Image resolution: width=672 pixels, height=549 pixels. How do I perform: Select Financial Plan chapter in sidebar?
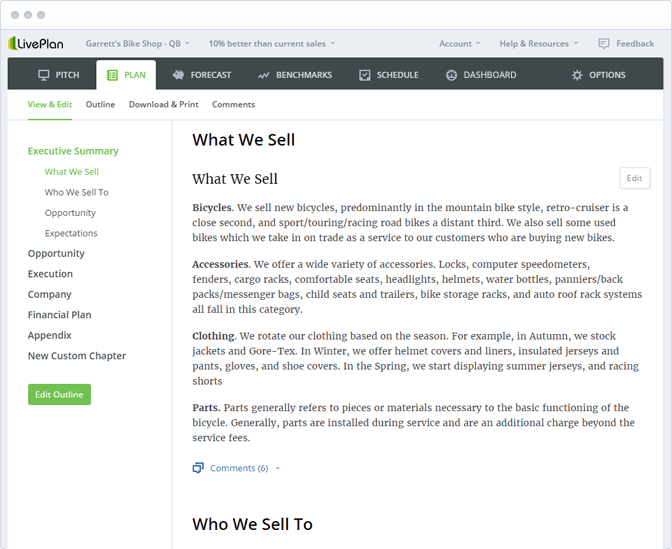(x=59, y=315)
